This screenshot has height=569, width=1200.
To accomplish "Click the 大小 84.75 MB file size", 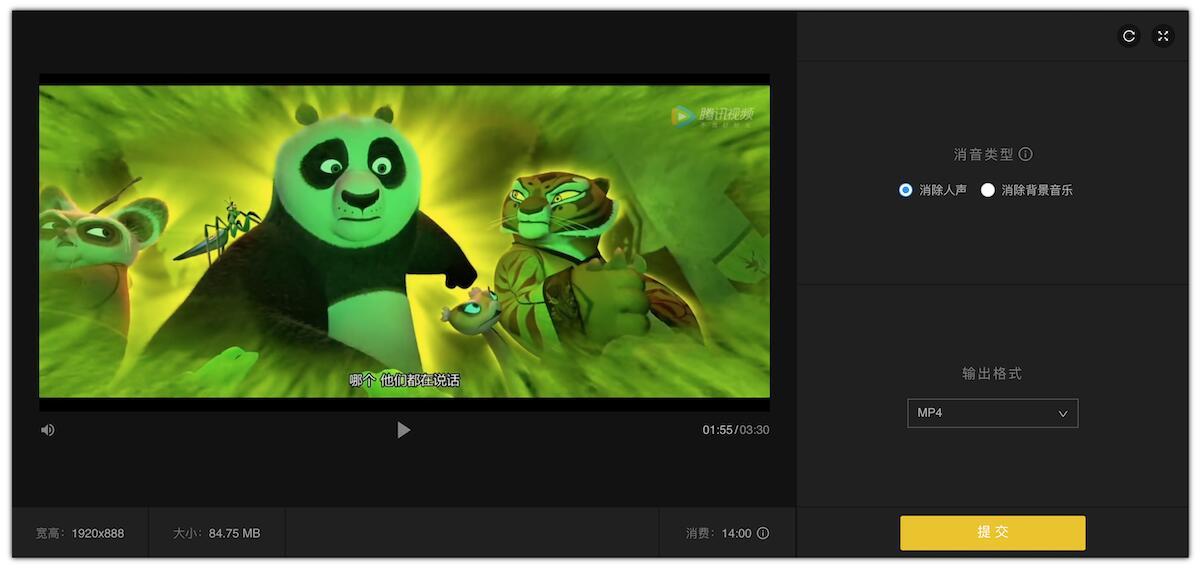I will [216, 533].
